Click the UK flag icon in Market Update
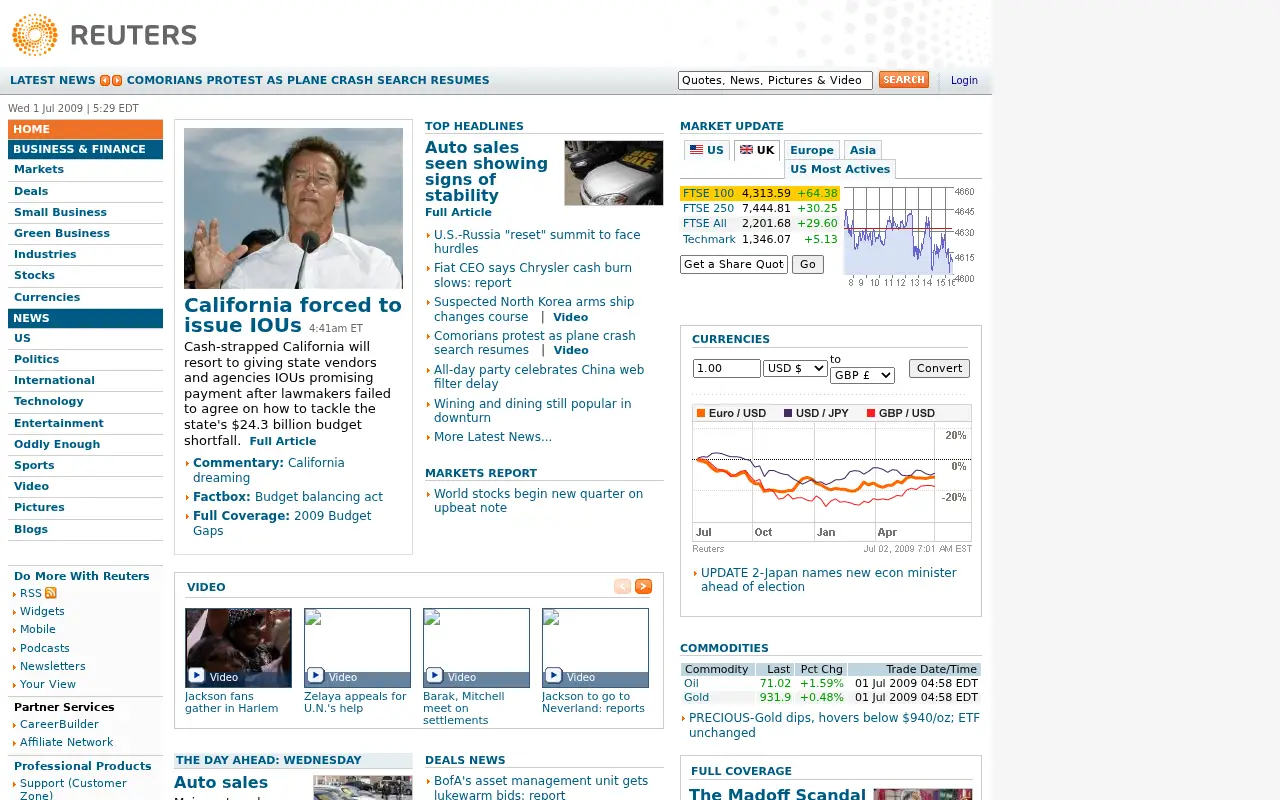The width and height of the screenshot is (1280, 800). (746, 150)
